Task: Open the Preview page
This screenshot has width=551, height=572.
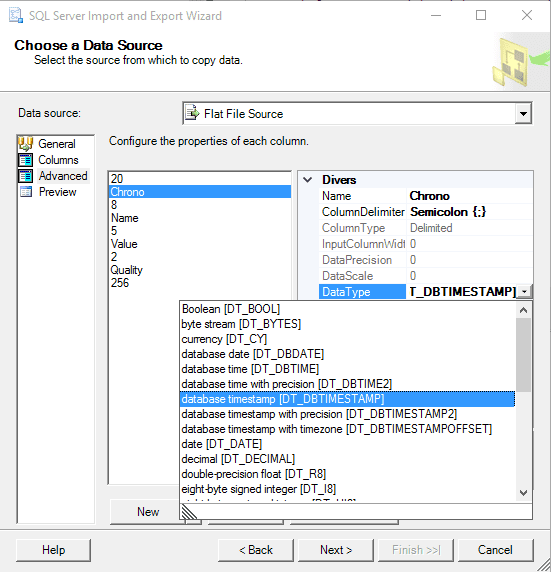Action: pos(58,192)
